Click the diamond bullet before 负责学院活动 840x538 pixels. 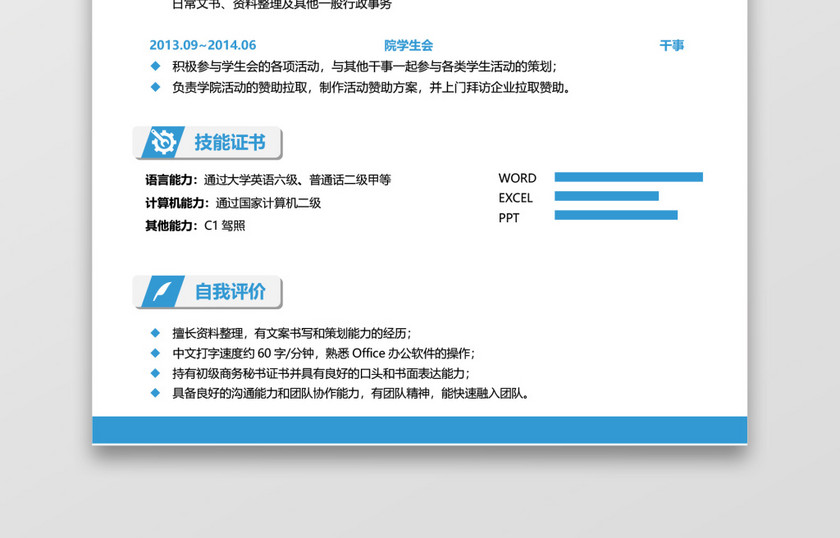[155, 87]
